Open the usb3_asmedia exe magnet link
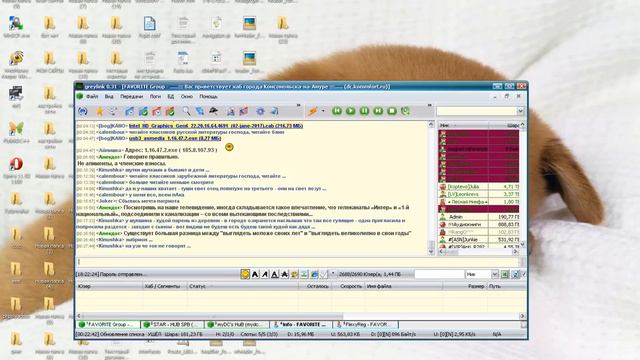This screenshot has width=640, height=360. click(x=175, y=138)
